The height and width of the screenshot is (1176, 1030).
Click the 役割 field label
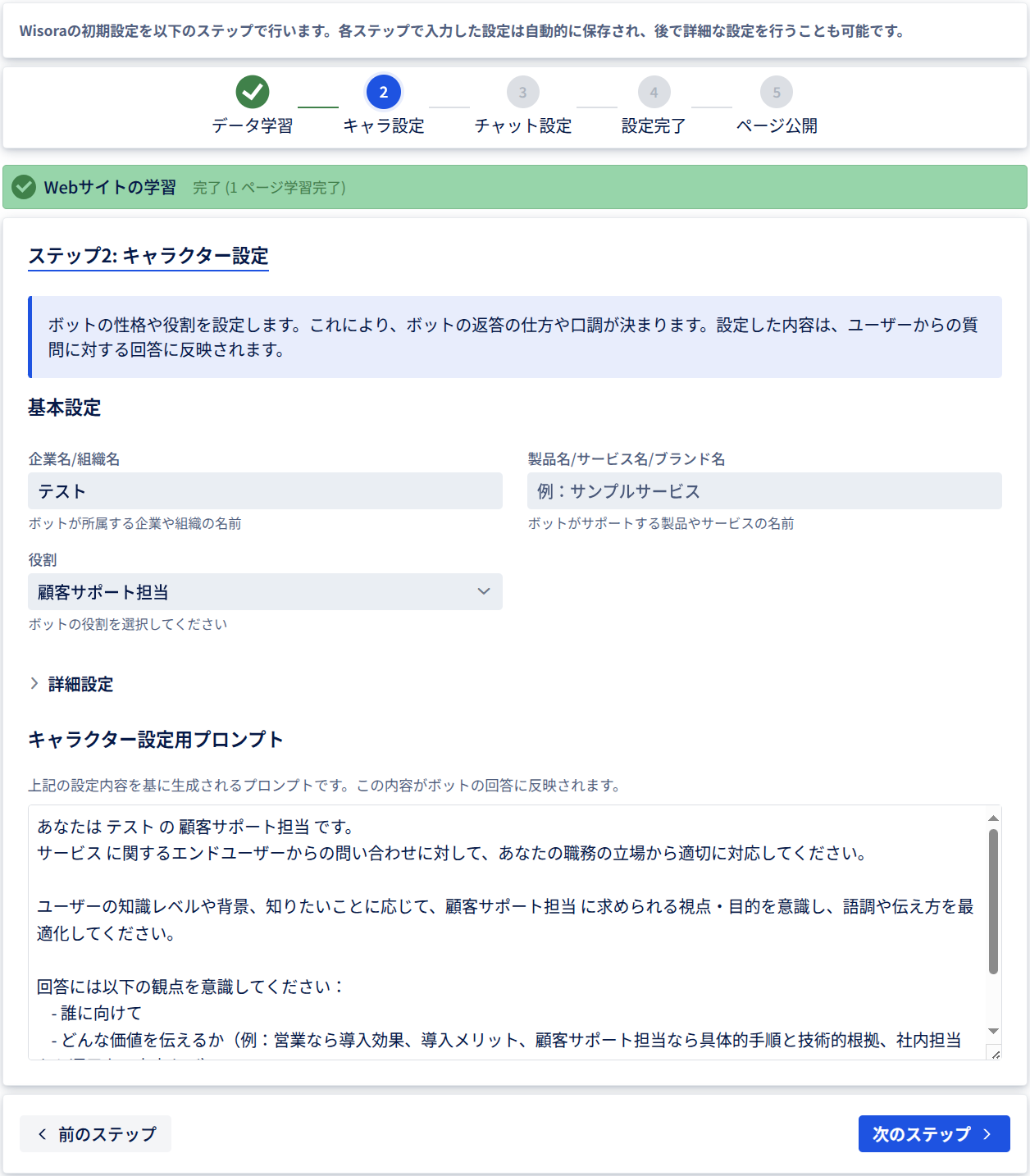[x=43, y=560]
